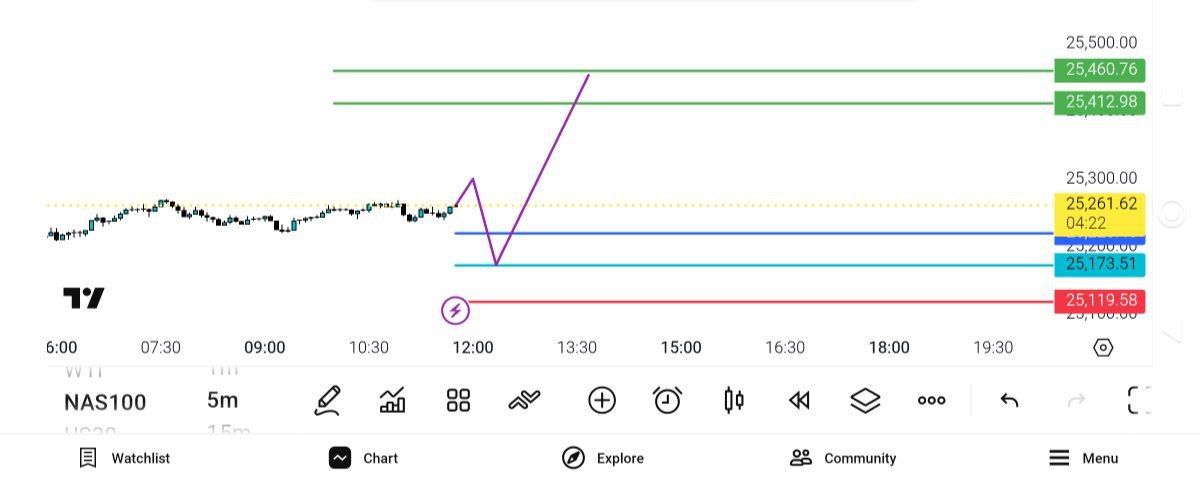
Task: Start bar replay with rewind icon
Action: pyautogui.click(x=798, y=401)
